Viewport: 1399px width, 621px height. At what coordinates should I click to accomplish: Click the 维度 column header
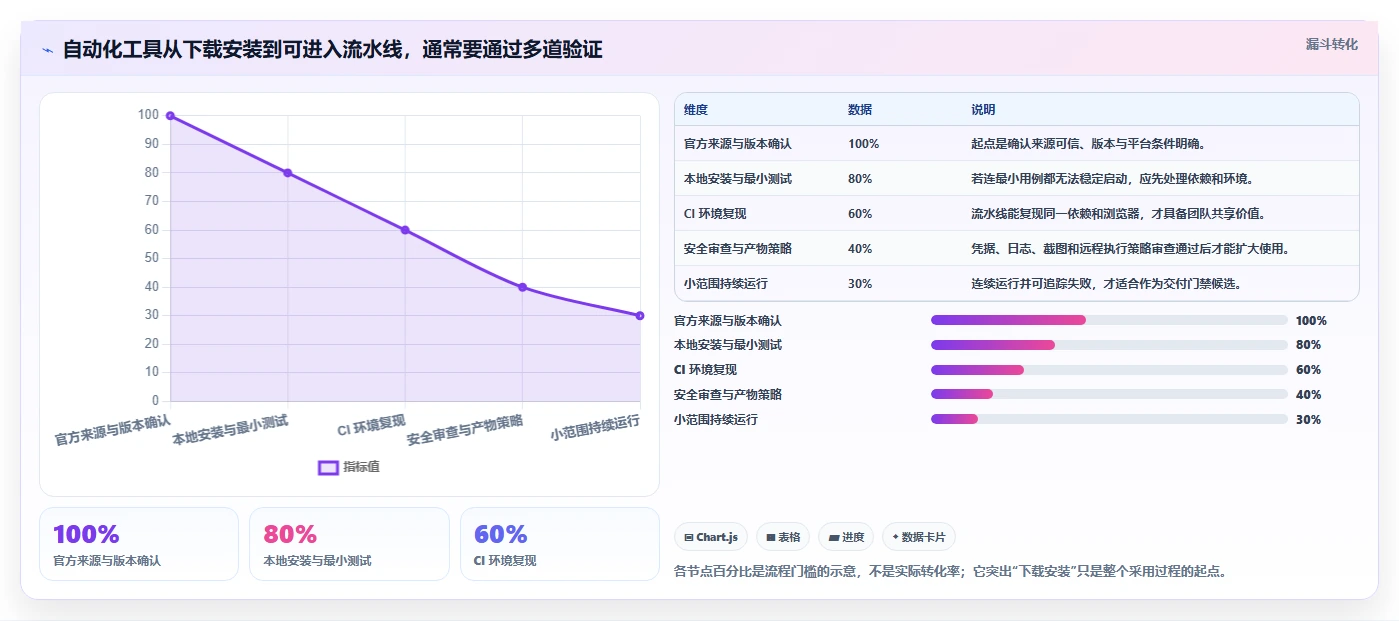[x=695, y=110]
